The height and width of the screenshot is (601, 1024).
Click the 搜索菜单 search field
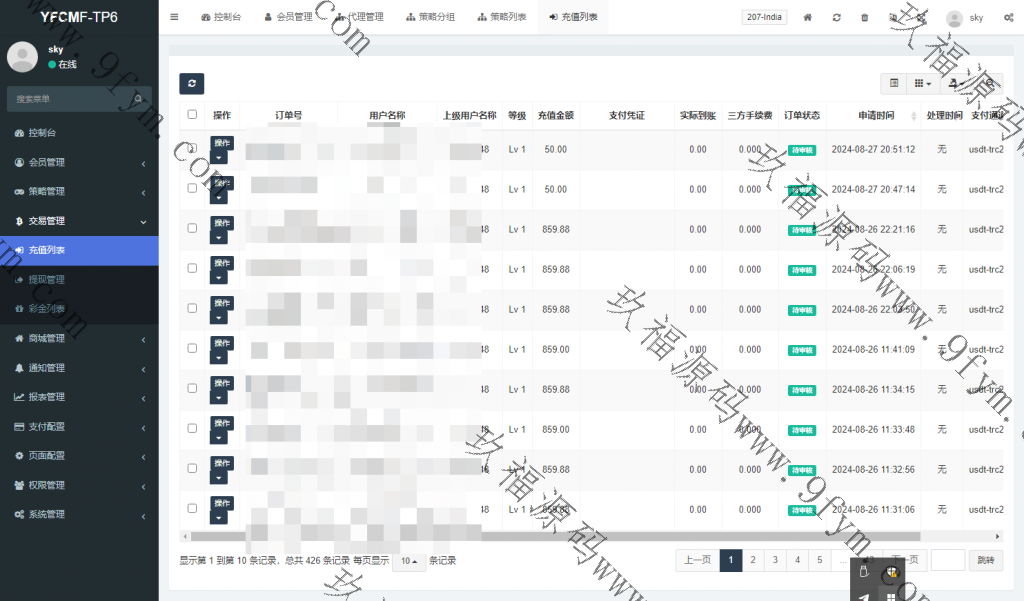tap(70, 99)
